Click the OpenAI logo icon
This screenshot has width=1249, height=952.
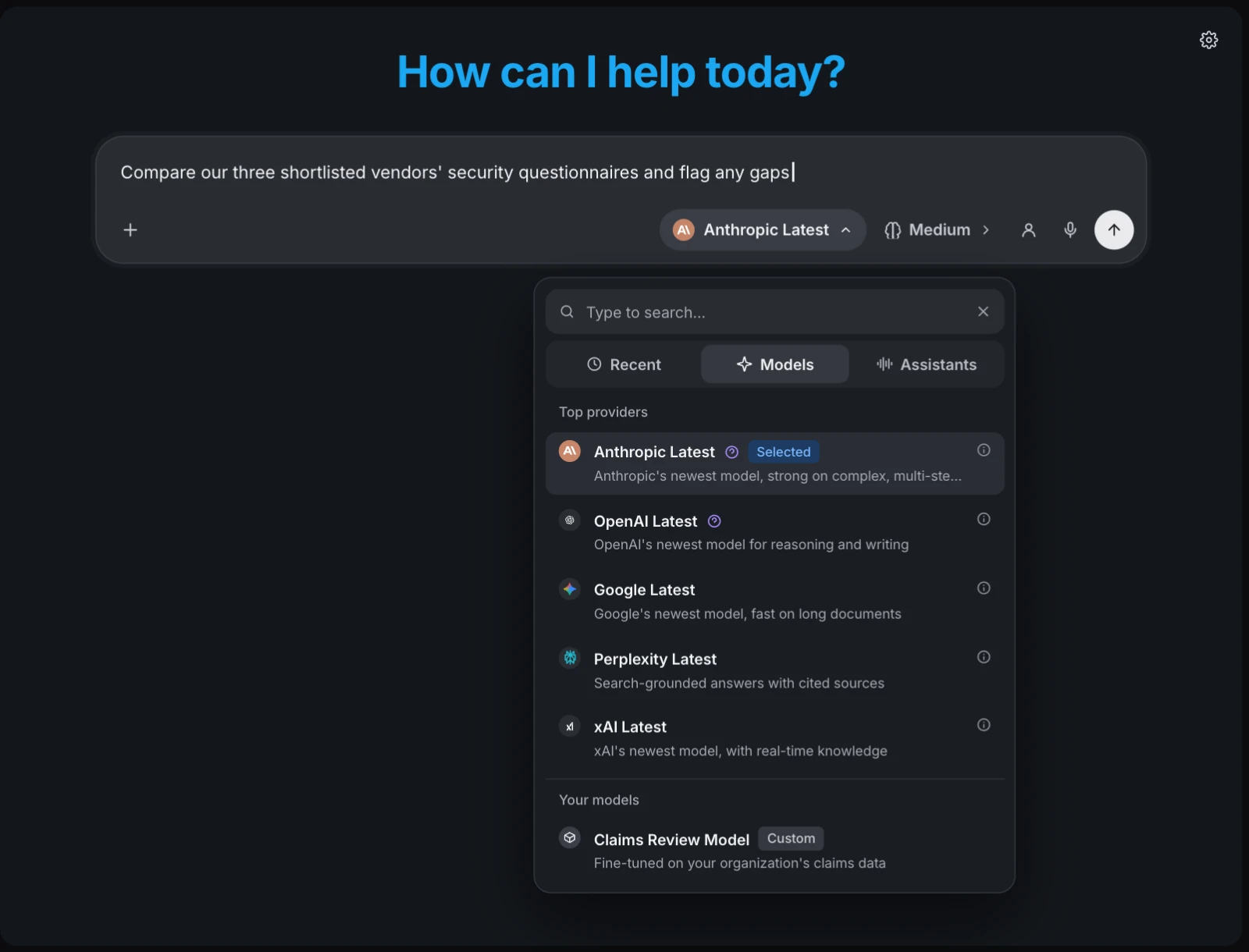tap(570, 520)
